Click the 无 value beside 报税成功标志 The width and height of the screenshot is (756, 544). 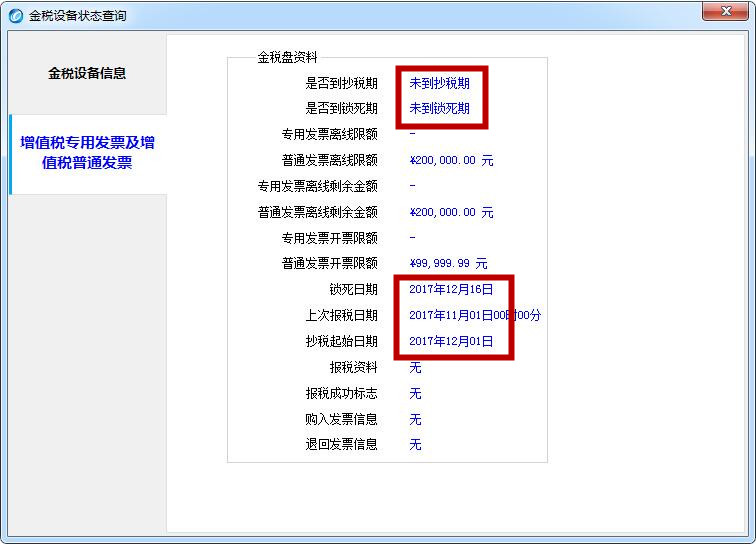point(415,394)
